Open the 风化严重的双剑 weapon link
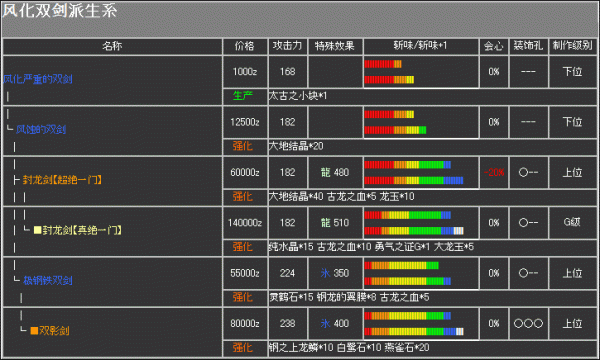This screenshot has width=600, height=360. point(38,79)
